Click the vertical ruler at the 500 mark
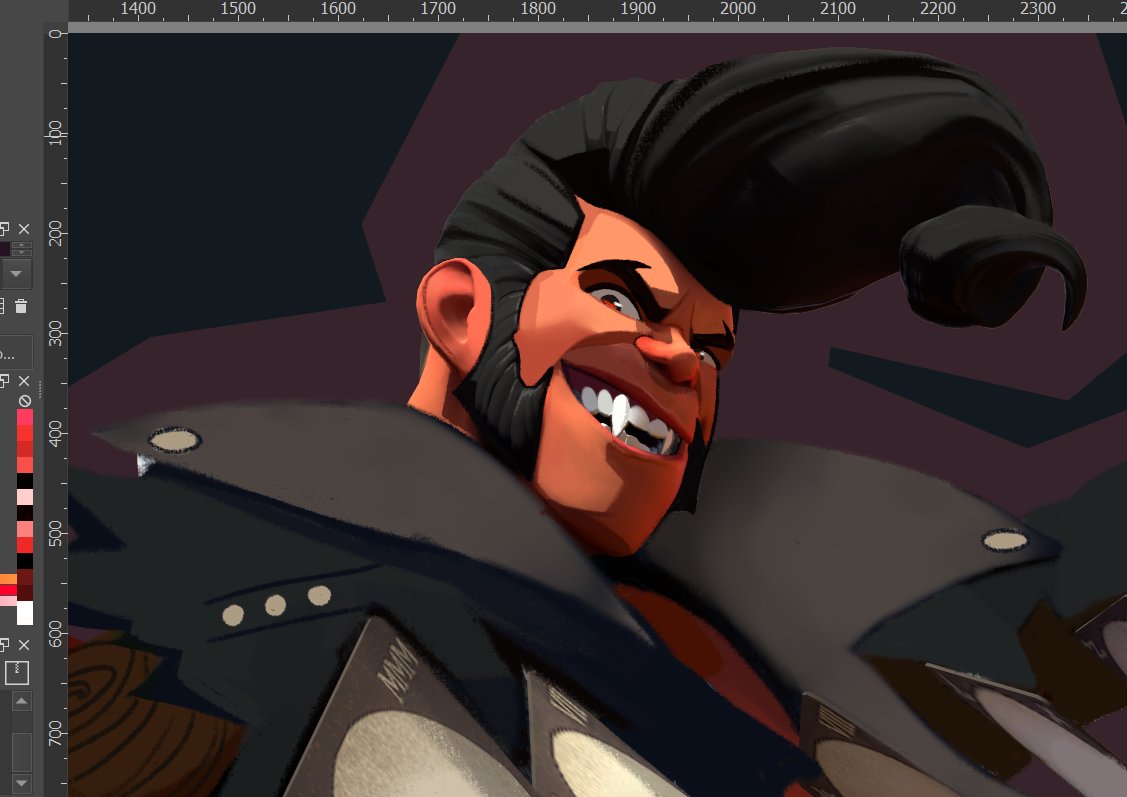Image resolution: width=1127 pixels, height=797 pixels. click(55, 533)
